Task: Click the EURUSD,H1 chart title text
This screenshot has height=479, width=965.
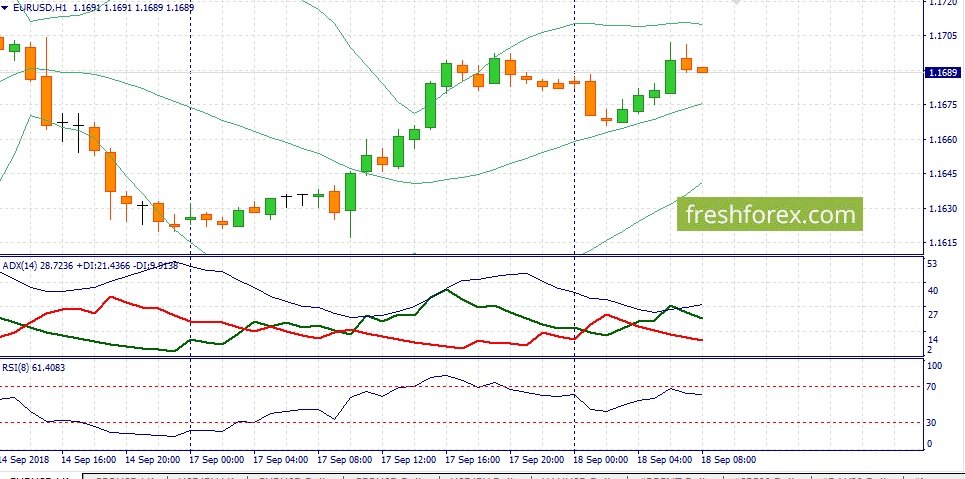Action: 39,8
